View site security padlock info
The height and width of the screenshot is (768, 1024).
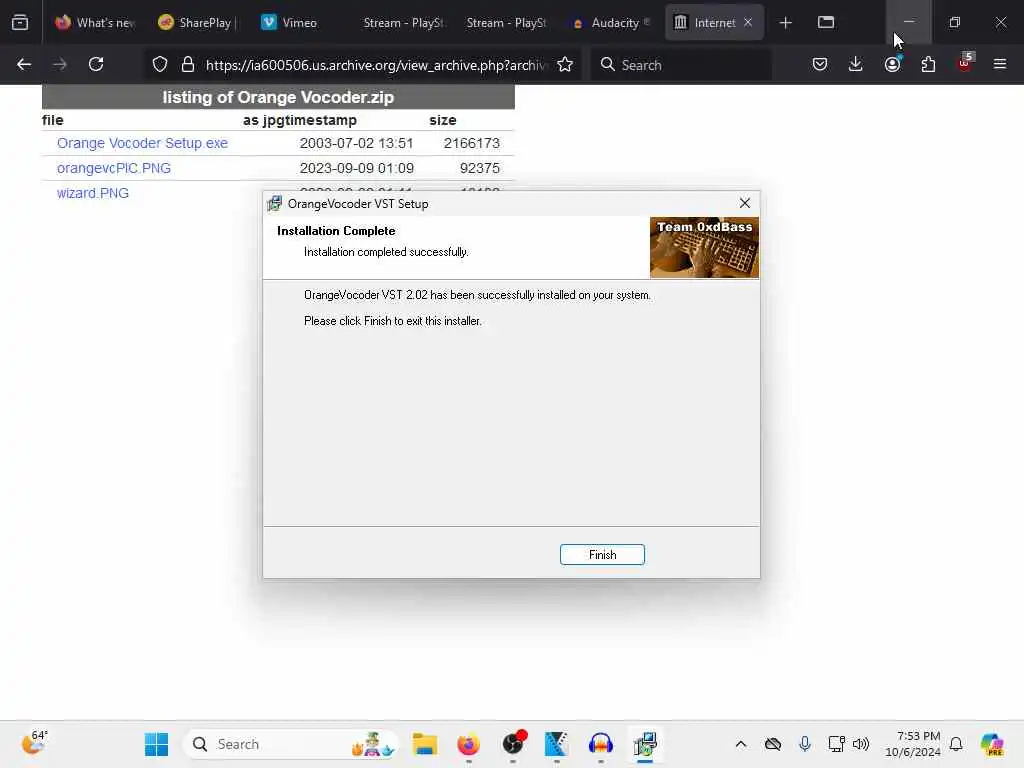(187, 64)
